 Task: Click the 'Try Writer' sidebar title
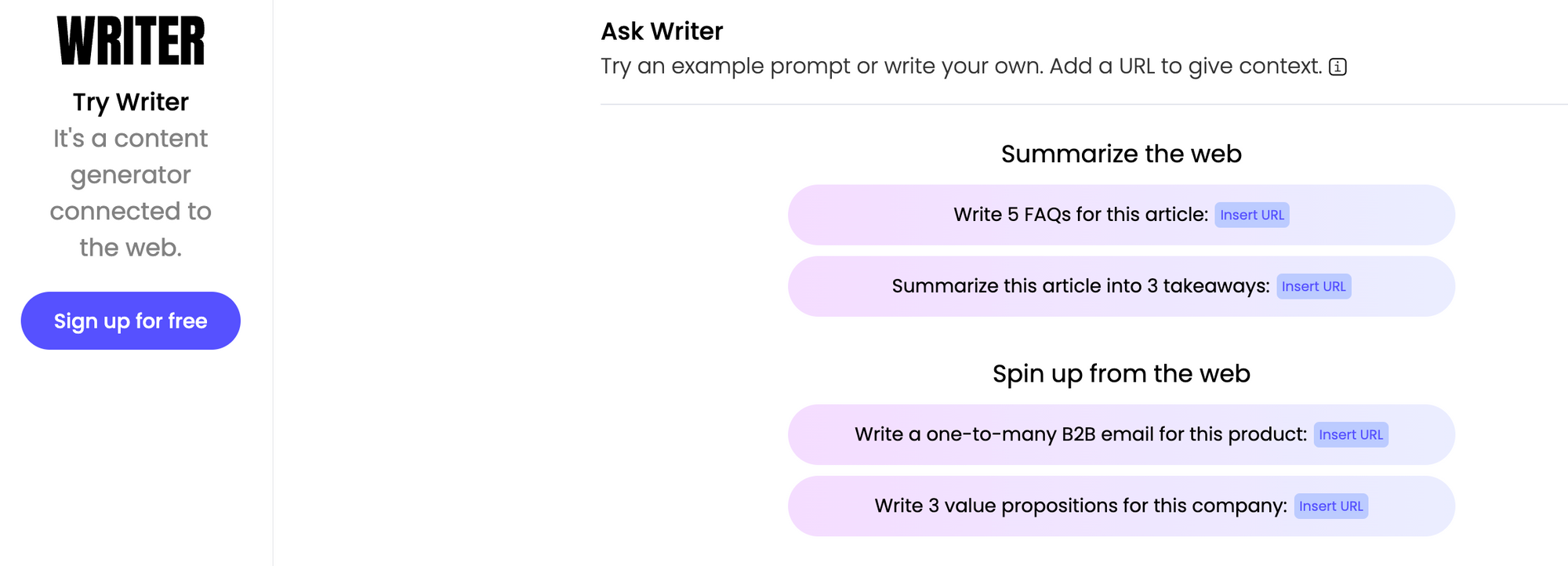(x=131, y=102)
